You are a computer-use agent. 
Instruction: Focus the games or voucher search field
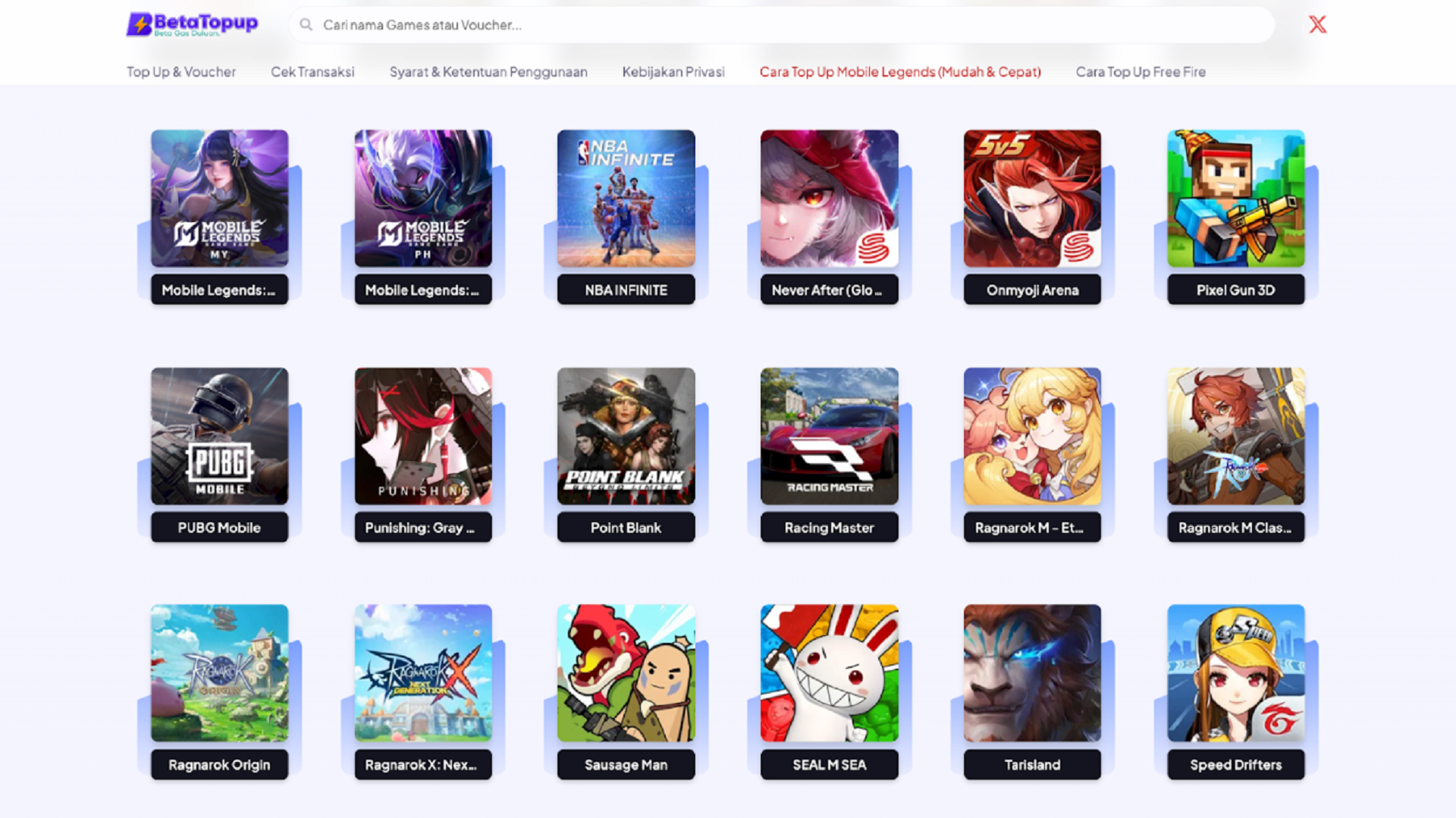(x=781, y=25)
